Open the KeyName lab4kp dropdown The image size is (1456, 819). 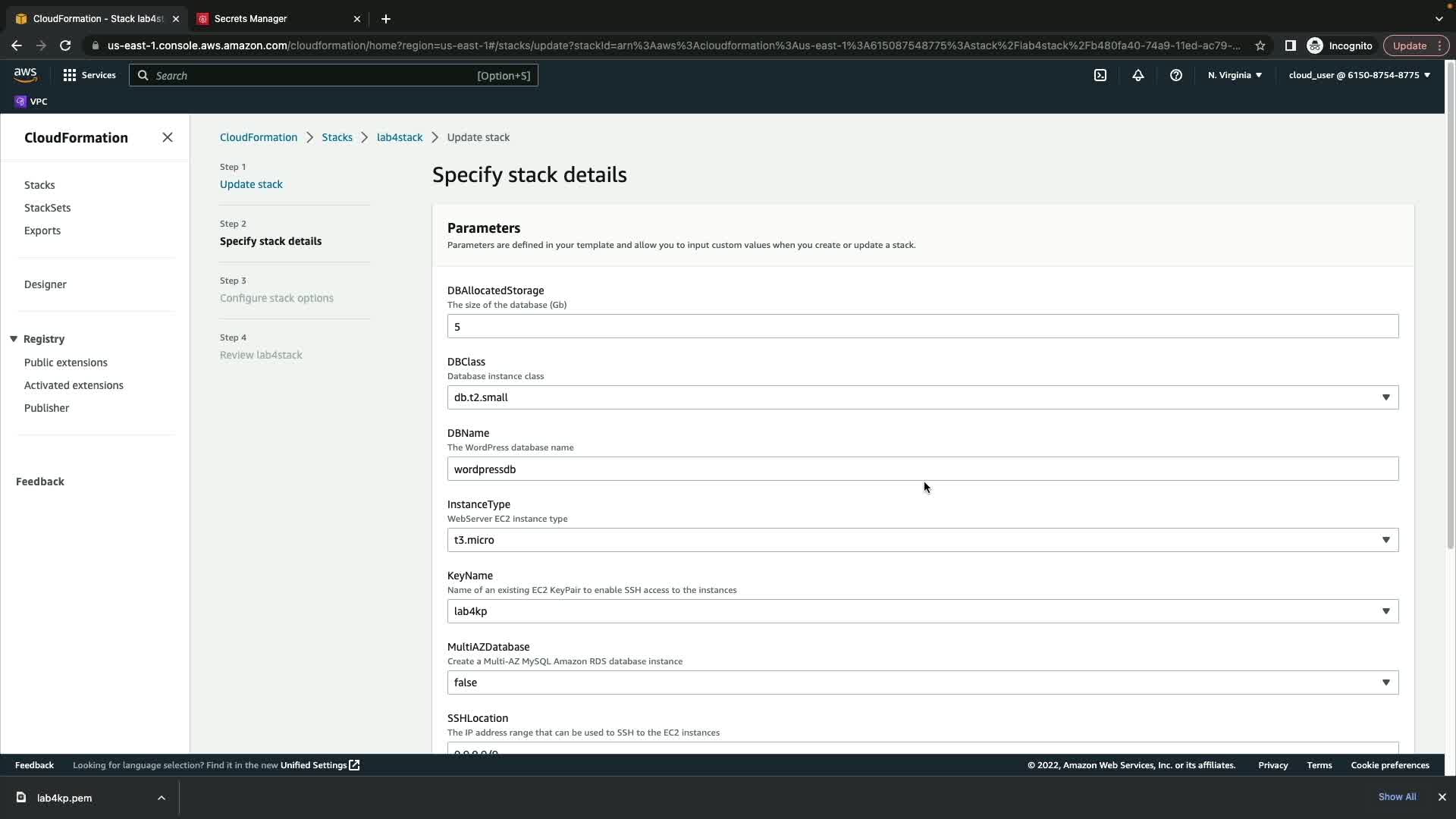point(922,611)
